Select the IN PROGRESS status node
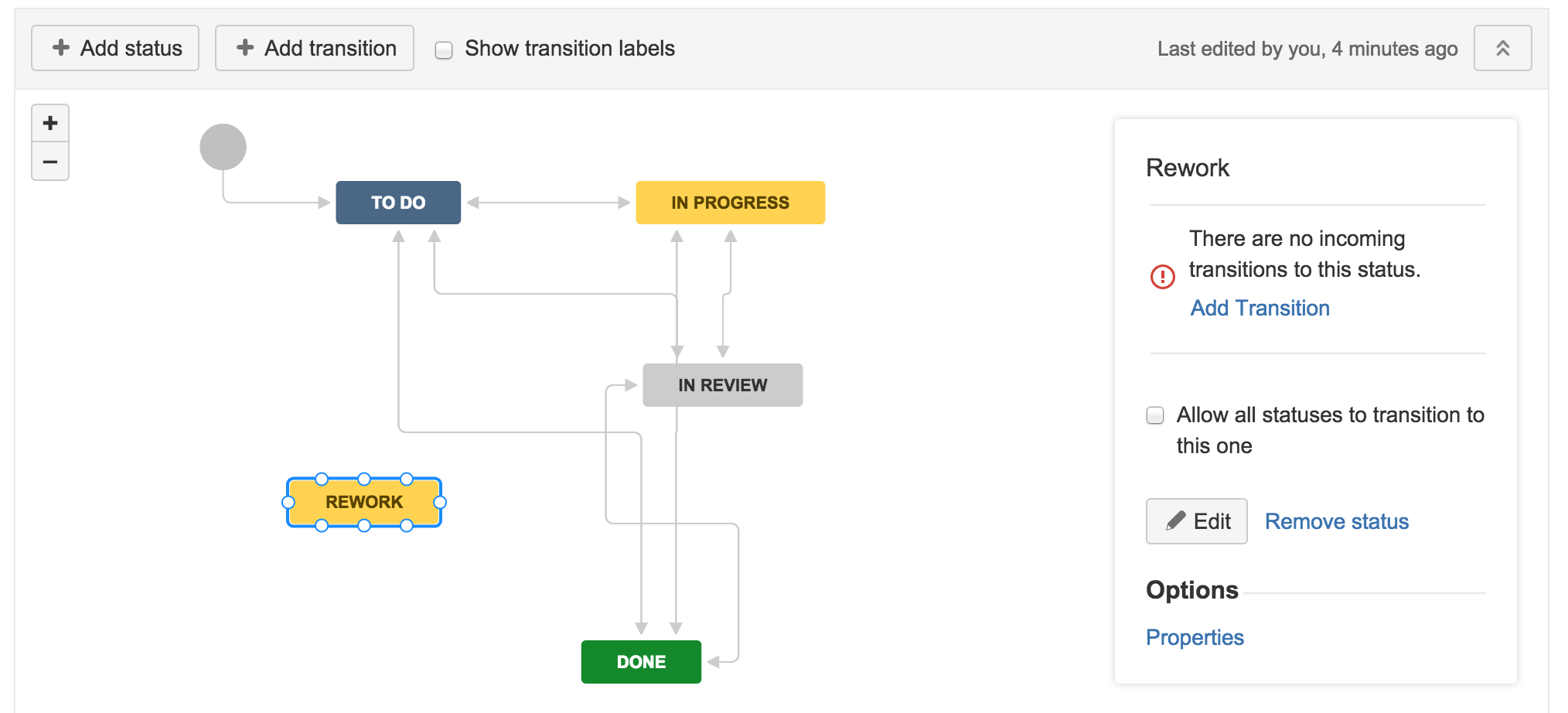1568x713 pixels. [730, 203]
